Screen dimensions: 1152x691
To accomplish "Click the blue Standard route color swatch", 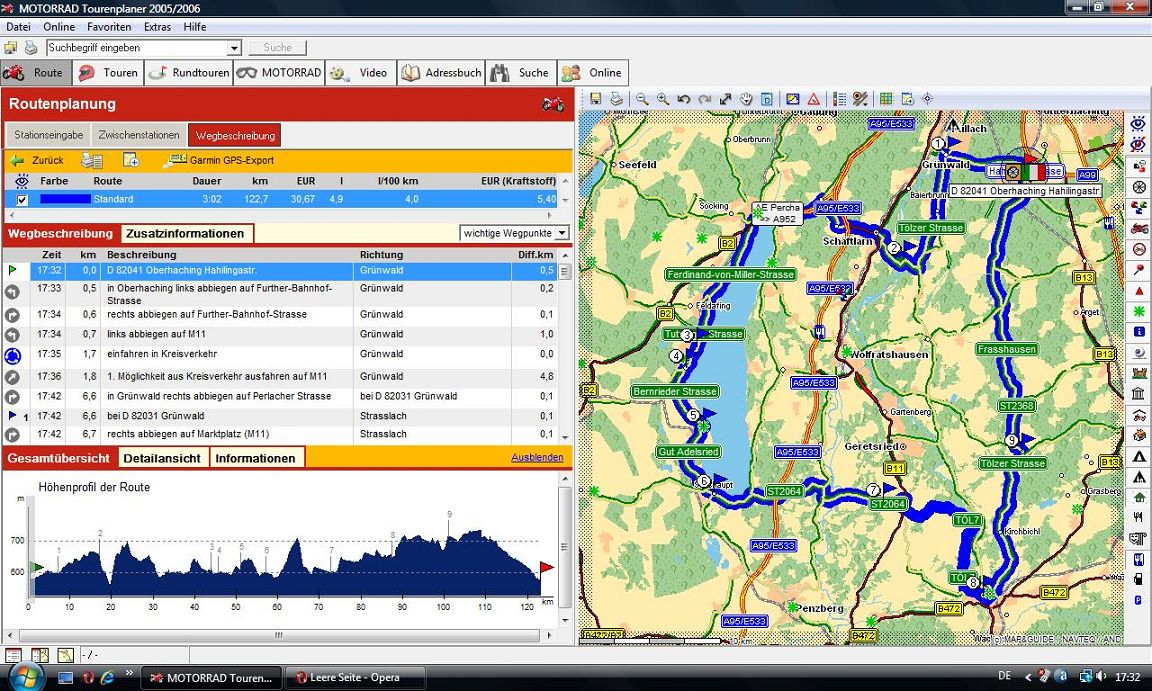I will (65, 199).
